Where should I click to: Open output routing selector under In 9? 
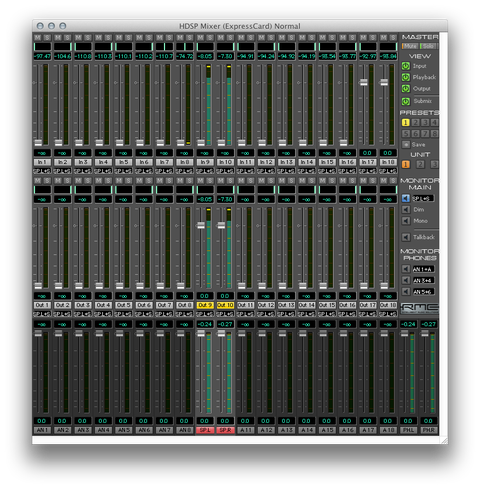click(205, 171)
